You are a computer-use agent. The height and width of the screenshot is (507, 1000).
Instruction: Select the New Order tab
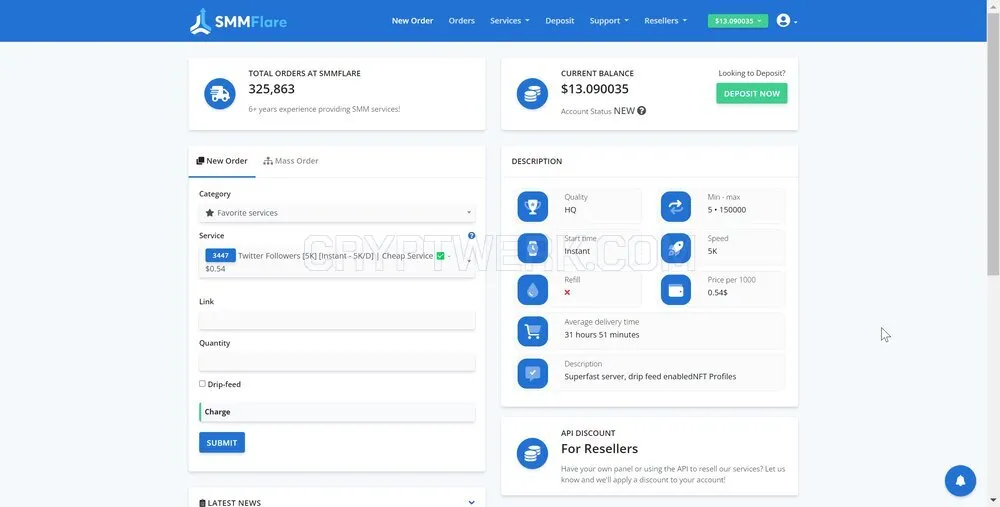point(222,161)
